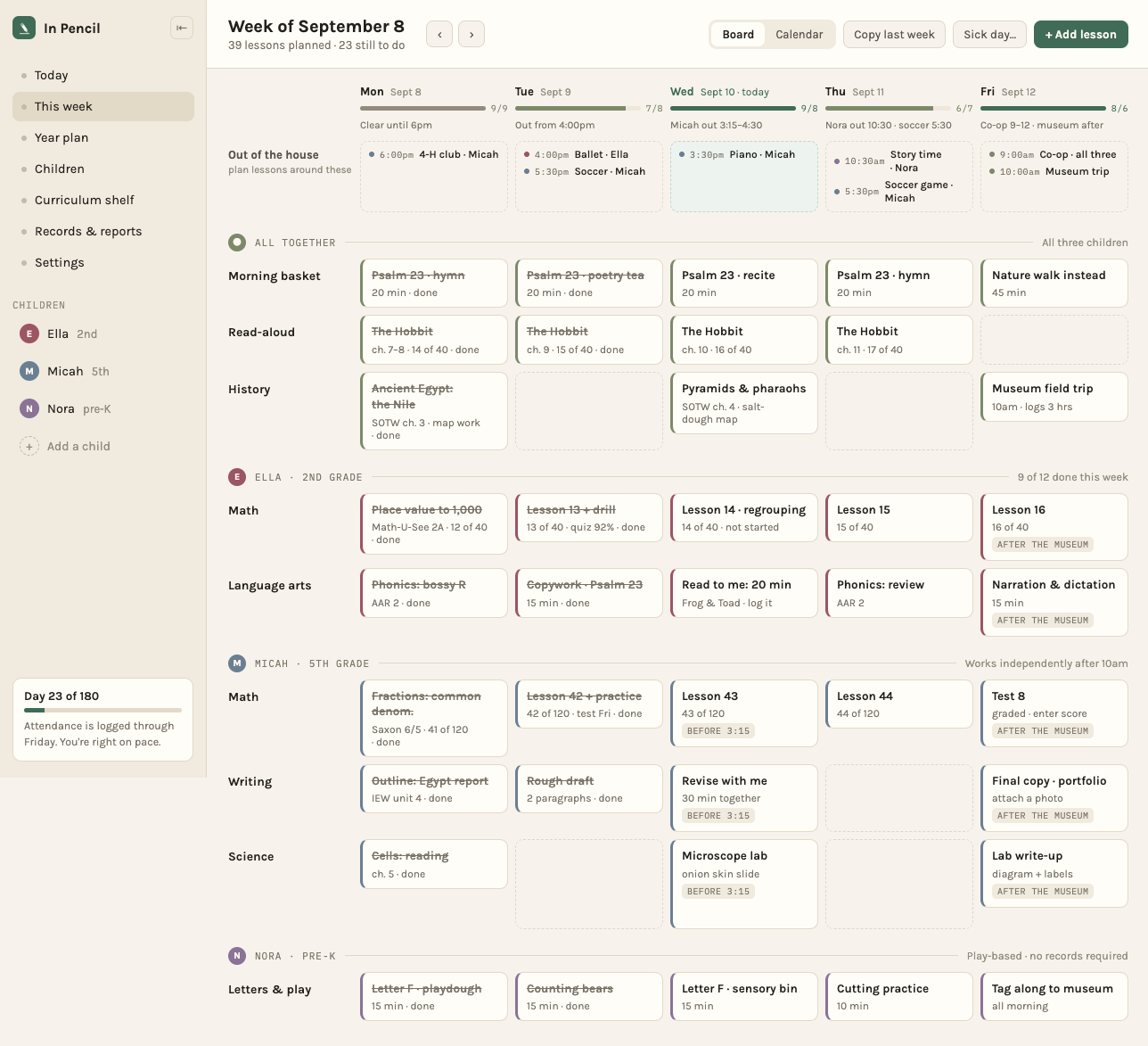
Task: Click the In Pencil app logo
Action: pyautogui.click(x=24, y=28)
